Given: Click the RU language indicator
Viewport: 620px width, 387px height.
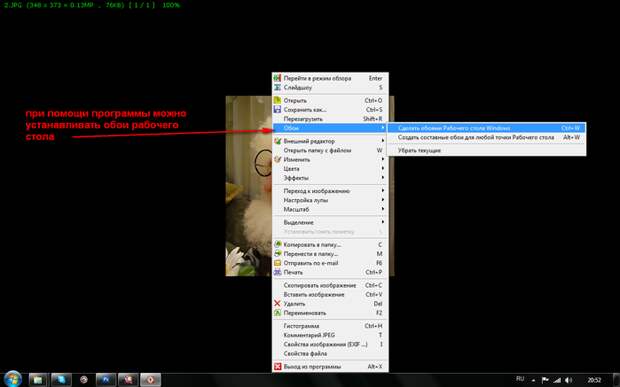Looking at the screenshot, I should click(x=520, y=379).
